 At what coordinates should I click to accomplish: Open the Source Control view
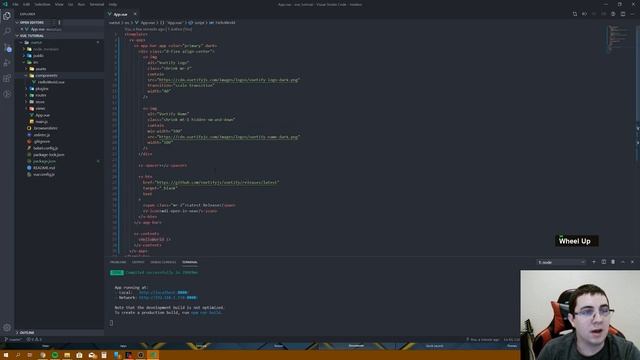pos(7,47)
